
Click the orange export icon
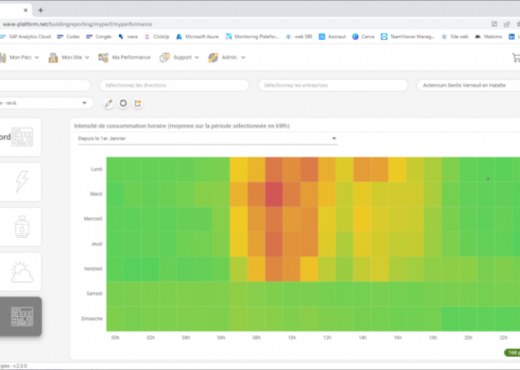tap(138, 103)
